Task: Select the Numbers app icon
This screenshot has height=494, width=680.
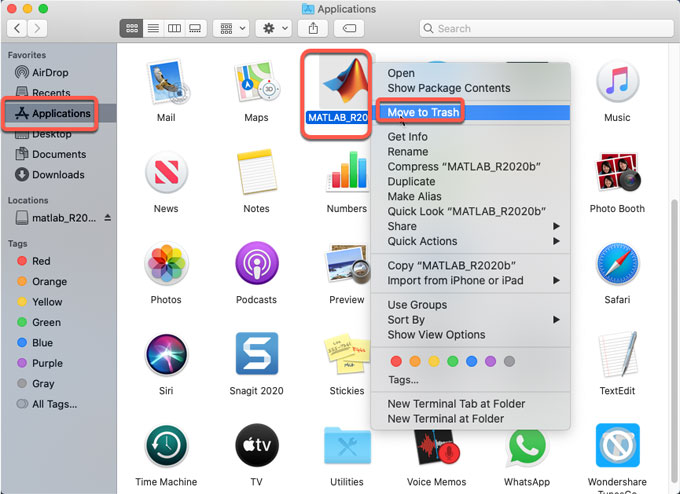Action: 347,173
